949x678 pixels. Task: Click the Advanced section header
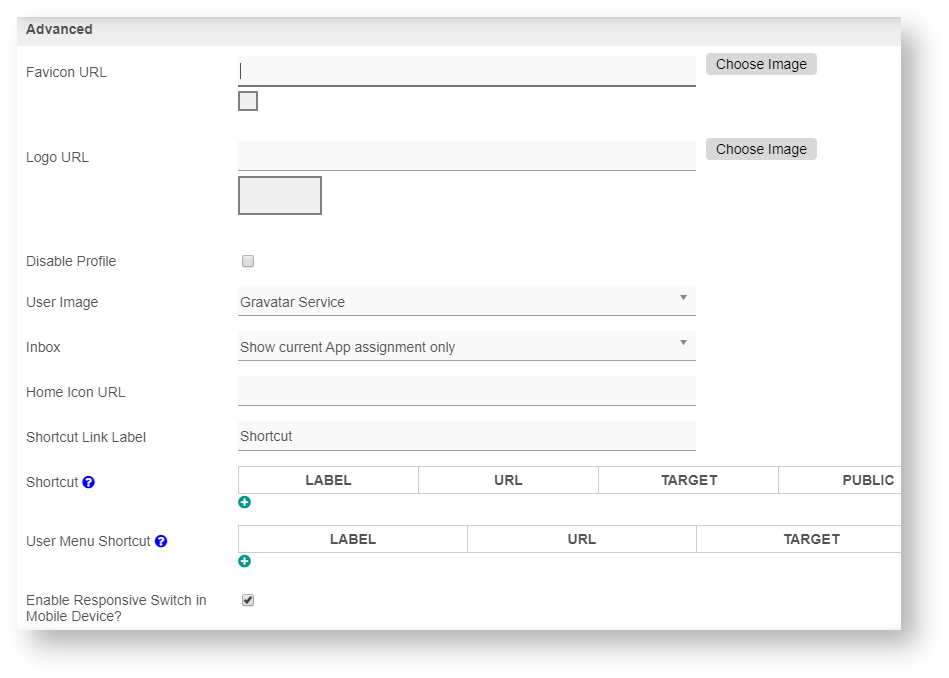[x=59, y=30]
